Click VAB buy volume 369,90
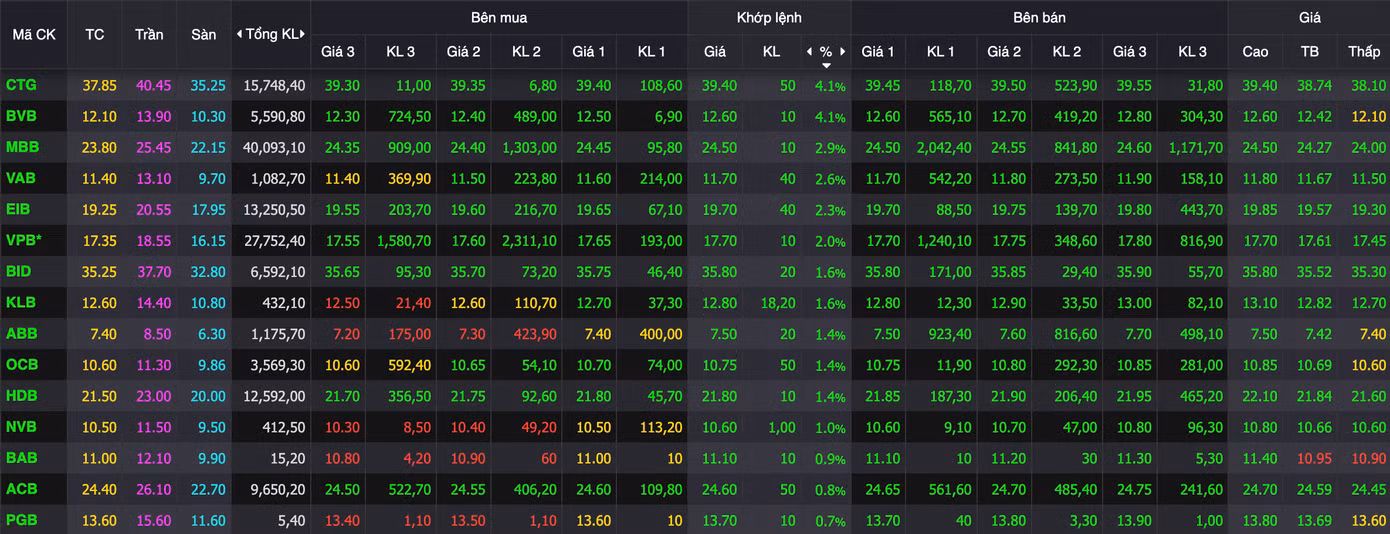Viewport: 1390px width, 534px height. tap(408, 178)
